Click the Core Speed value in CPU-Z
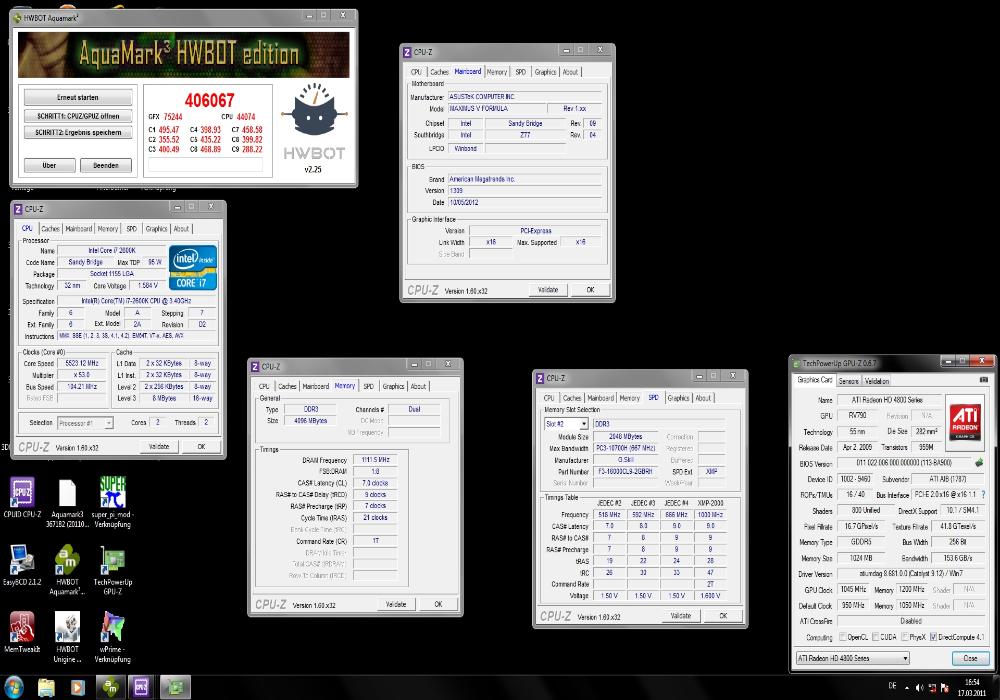The height and width of the screenshot is (700, 1000). click(82, 363)
